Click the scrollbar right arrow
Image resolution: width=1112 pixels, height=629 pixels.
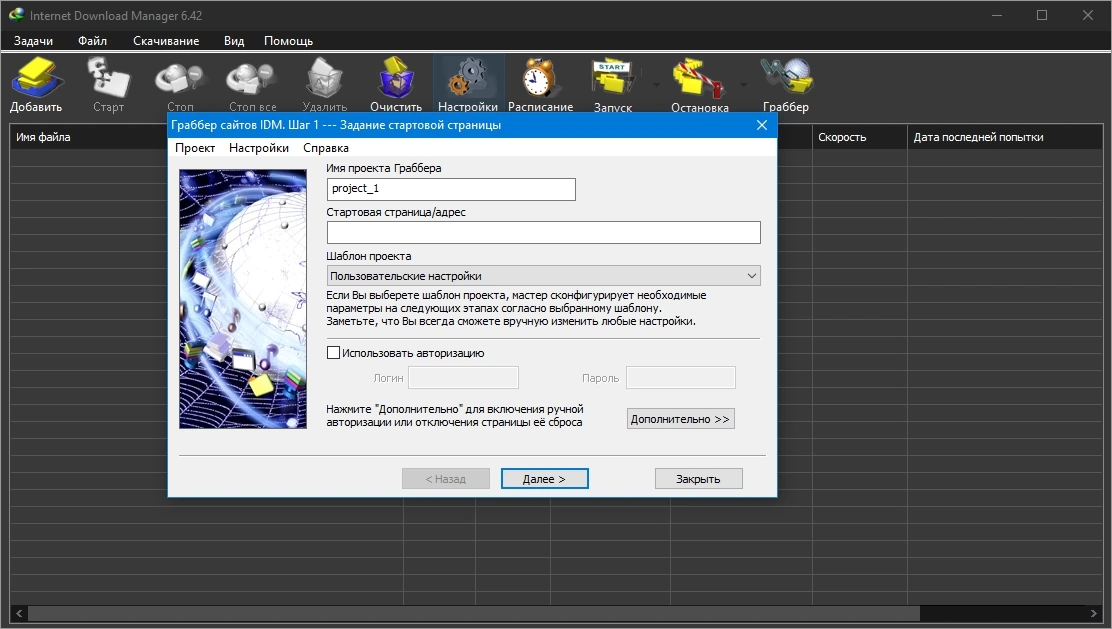pos(1094,613)
